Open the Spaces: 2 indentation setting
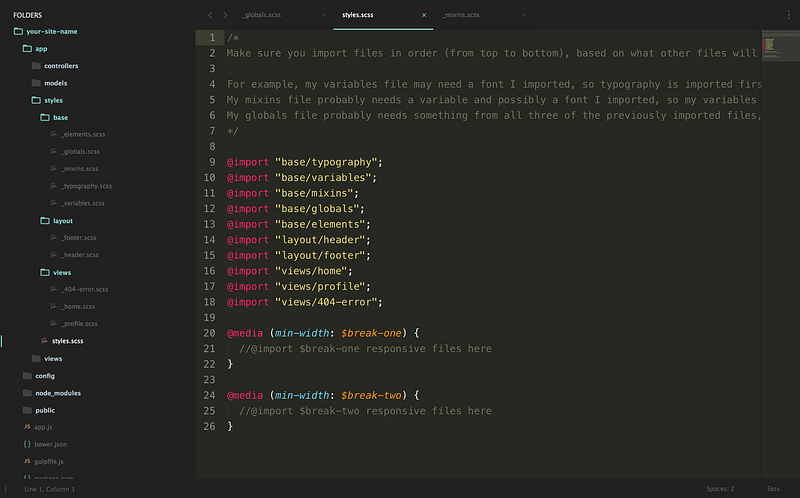Image resolution: width=800 pixels, height=498 pixels. tap(720, 489)
